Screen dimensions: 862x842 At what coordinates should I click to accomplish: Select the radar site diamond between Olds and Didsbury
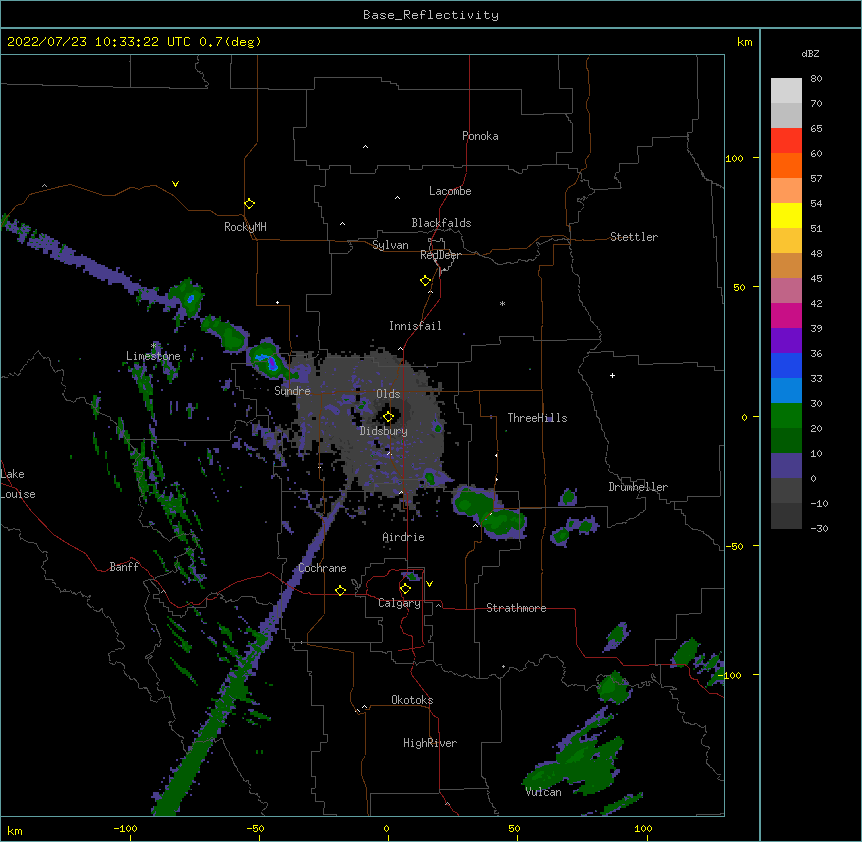[388, 417]
